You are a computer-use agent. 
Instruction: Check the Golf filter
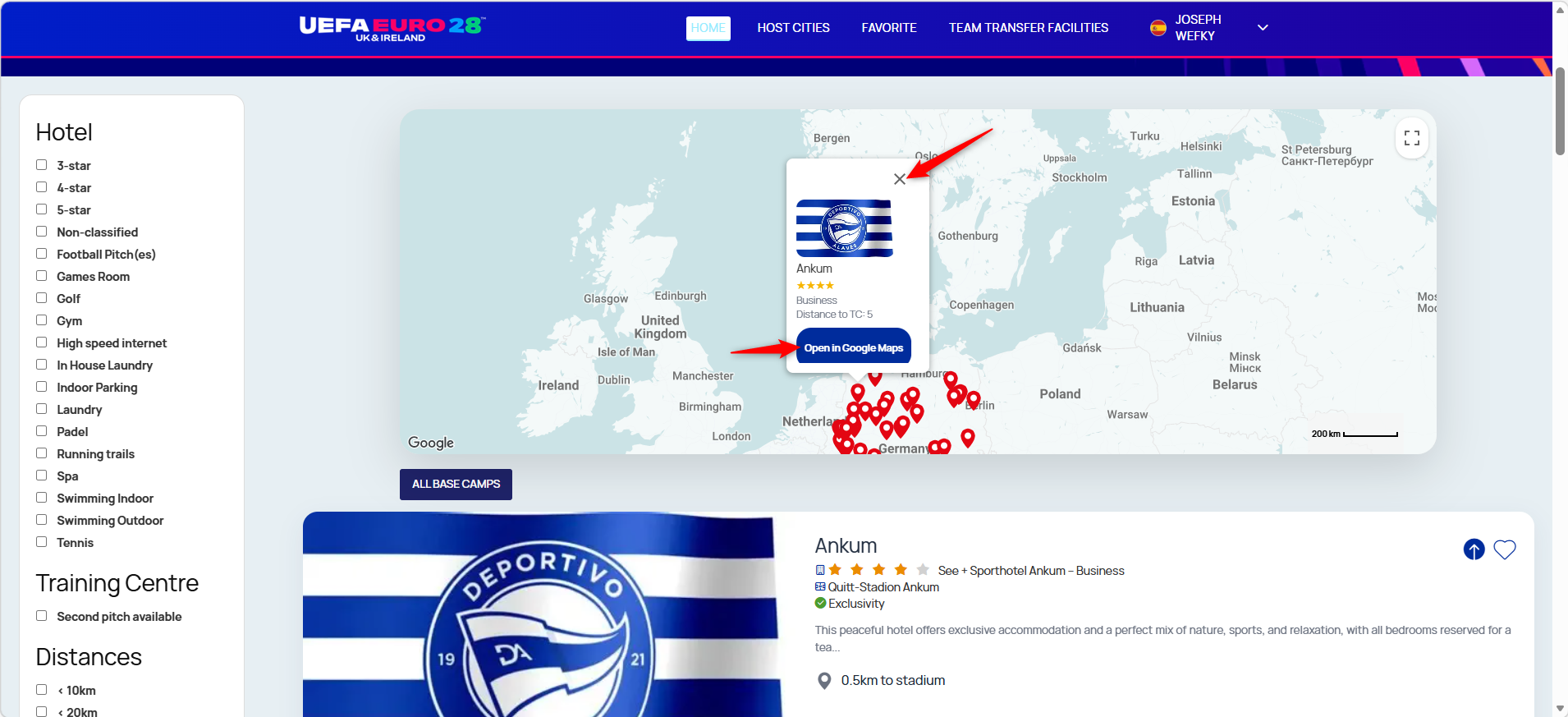[x=42, y=298]
